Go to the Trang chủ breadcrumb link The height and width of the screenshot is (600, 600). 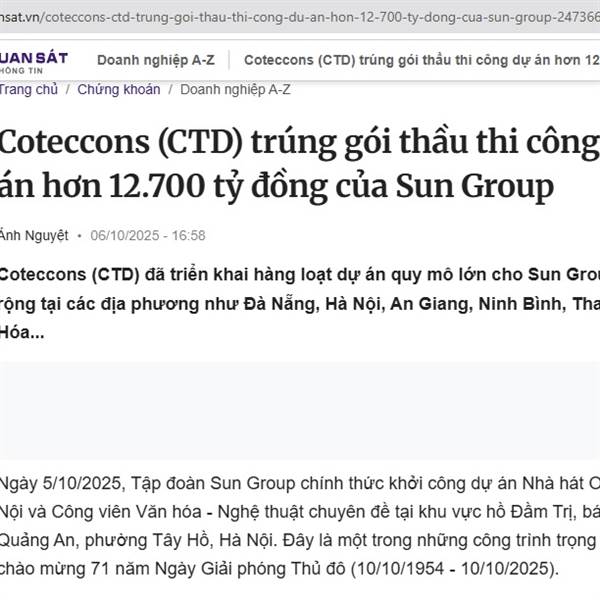coord(28,89)
